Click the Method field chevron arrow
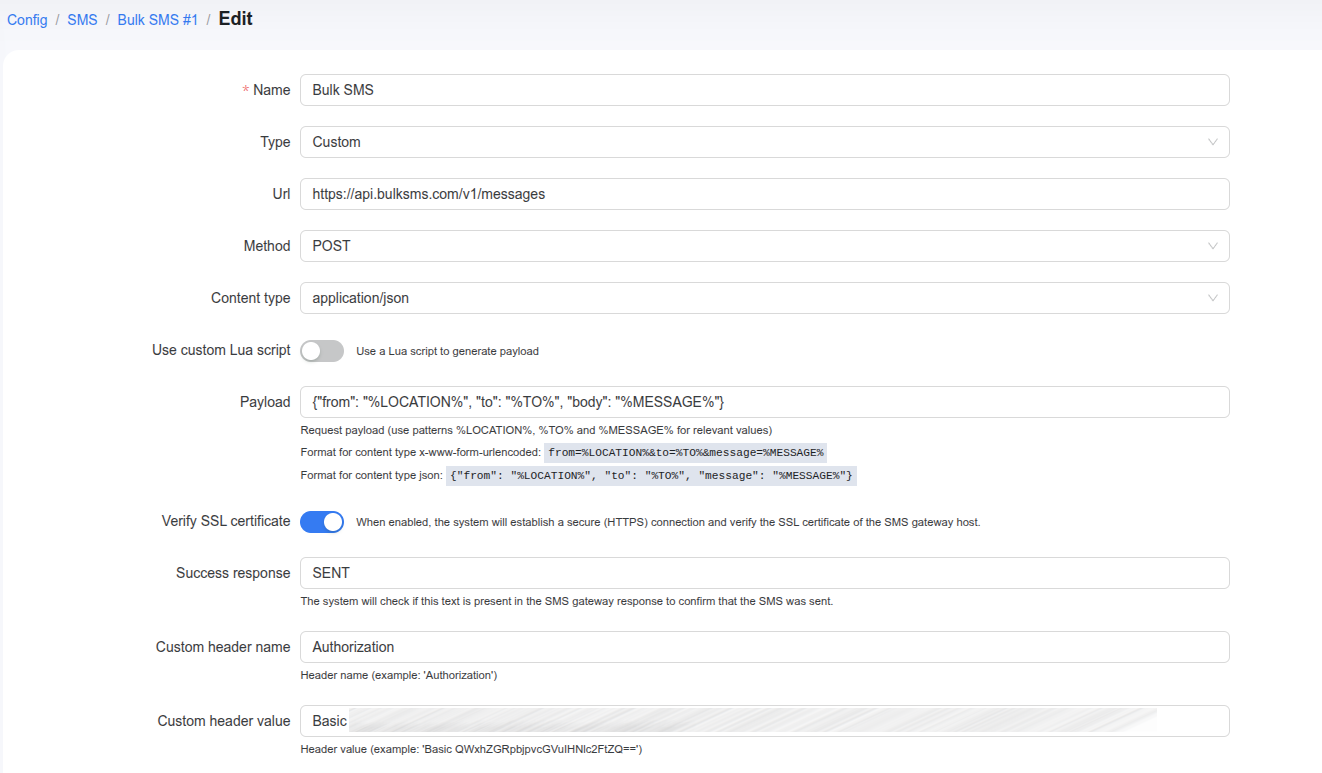1322x773 pixels. [x=1212, y=246]
